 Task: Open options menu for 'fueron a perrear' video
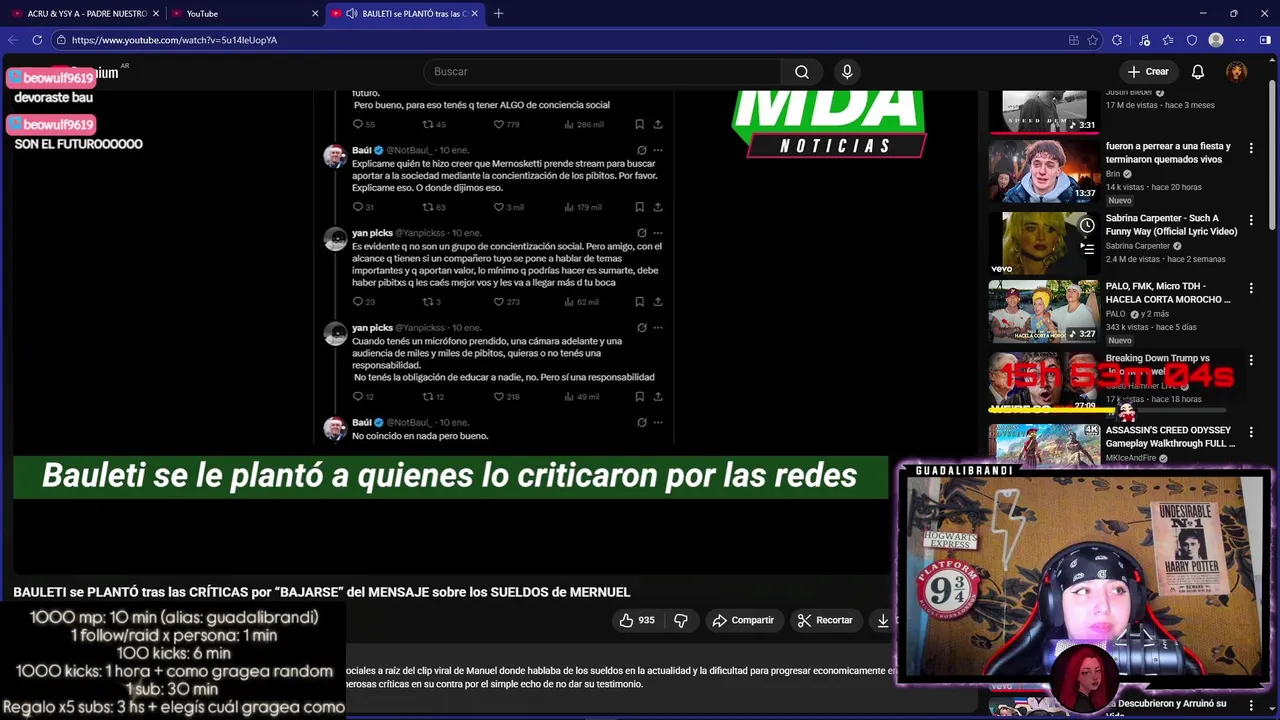tap(1251, 148)
